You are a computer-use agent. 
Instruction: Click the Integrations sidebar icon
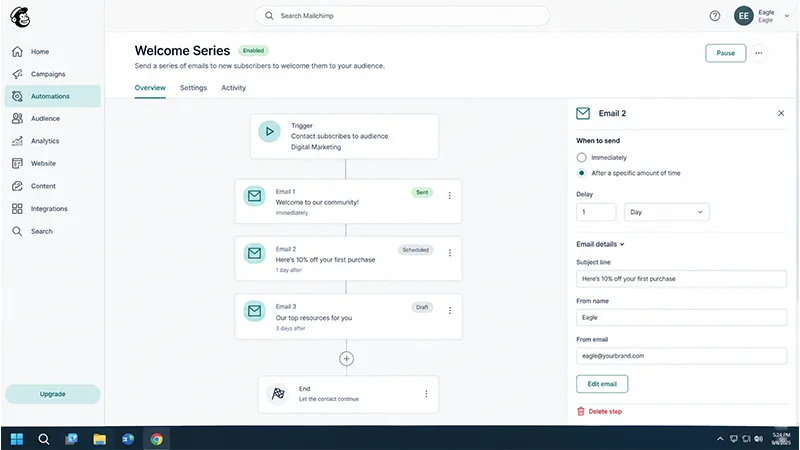click(17, 209)
